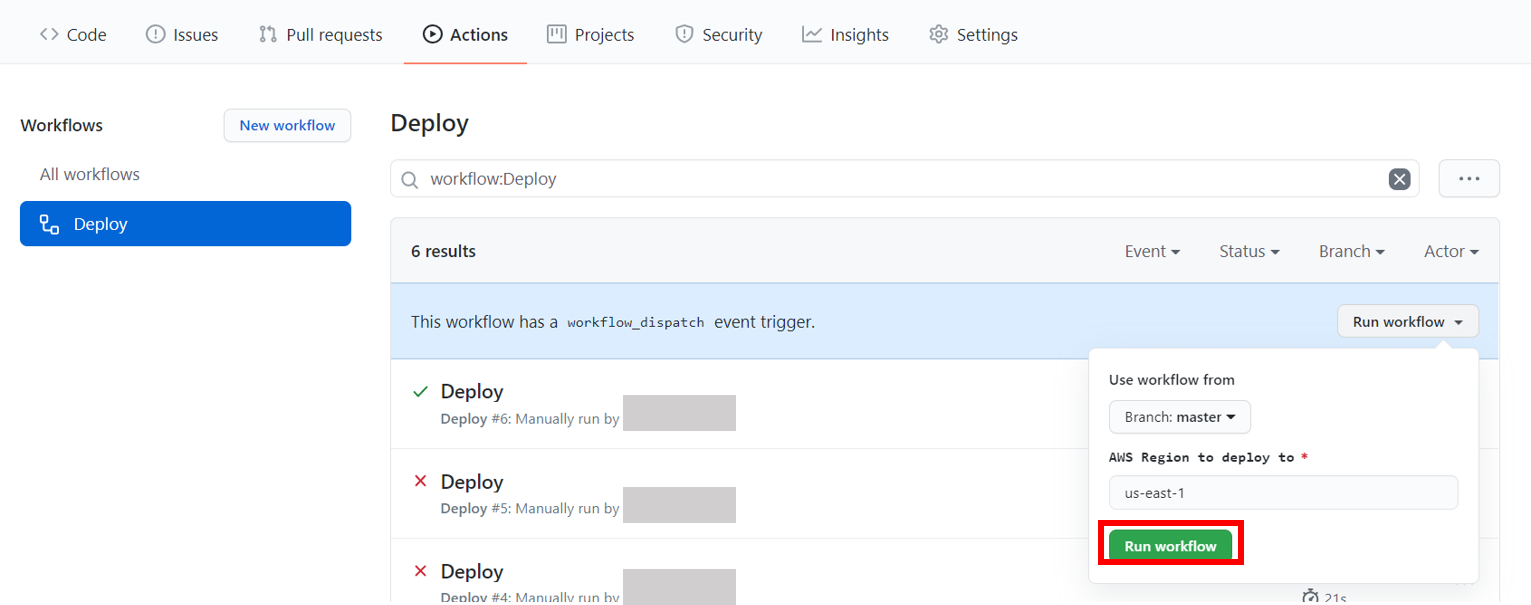Open Insights via the graph icon
Image resolution: width=1531 pixels, height=605 pixels.
(812, 34)
